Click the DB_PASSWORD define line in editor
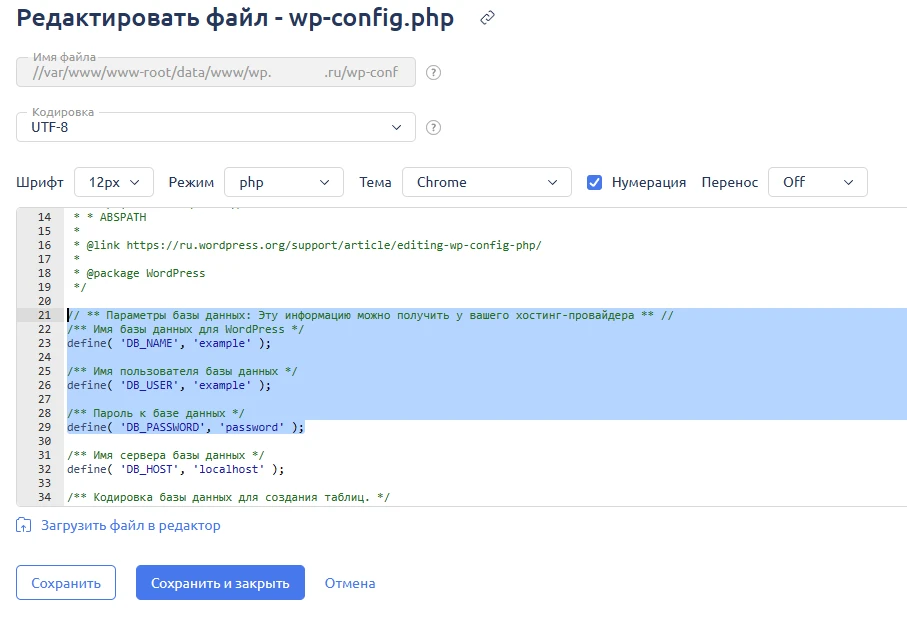907x629 pixels. (185, 427)
